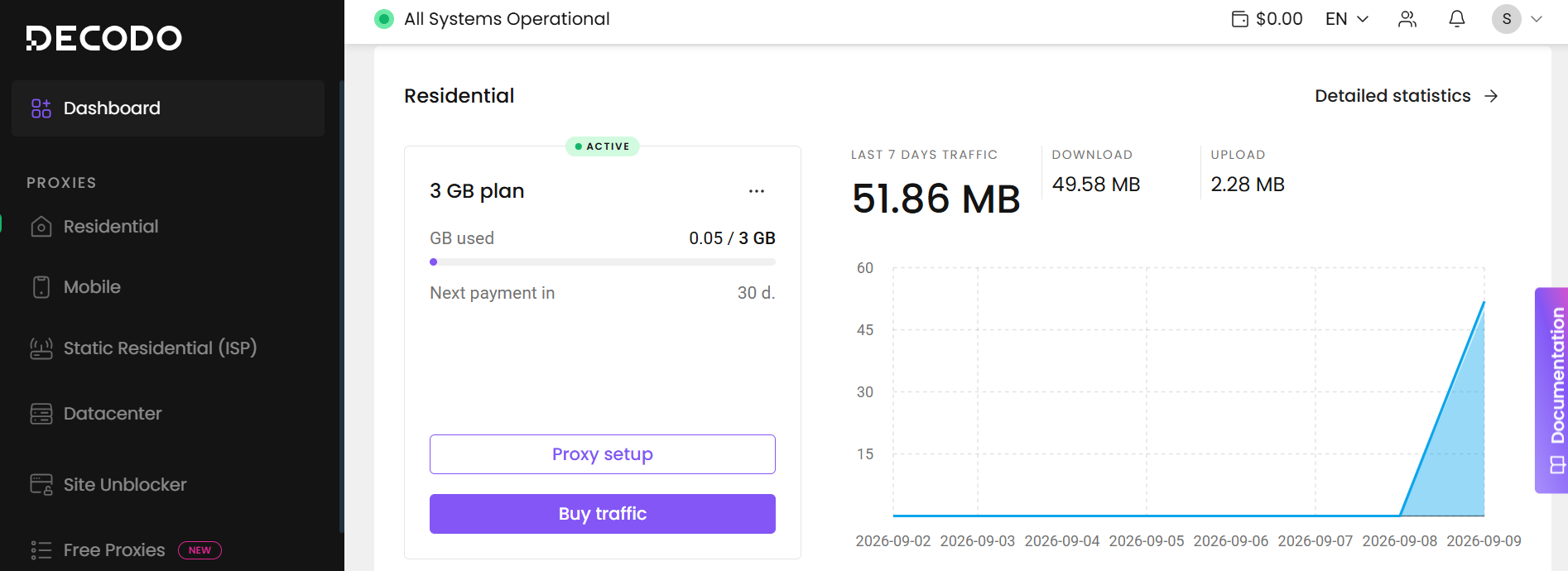Click the GB used progress bar
The width and height of the screenshot is (1568, 571).
603,262
